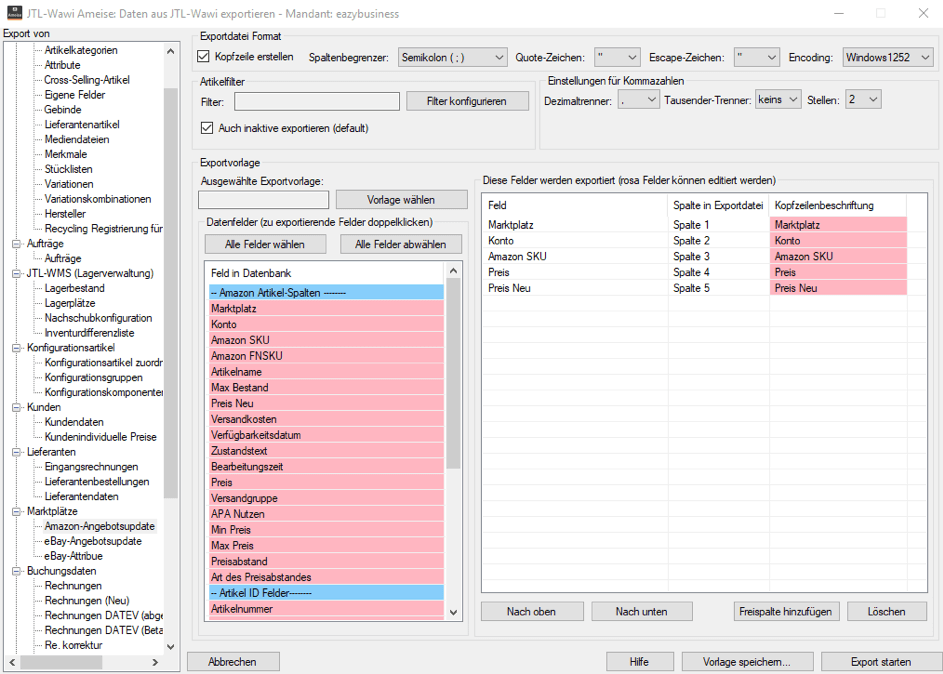The image size is (943, 674).
Task: Open the Stellen dropdown
Action: coord(863,100)
